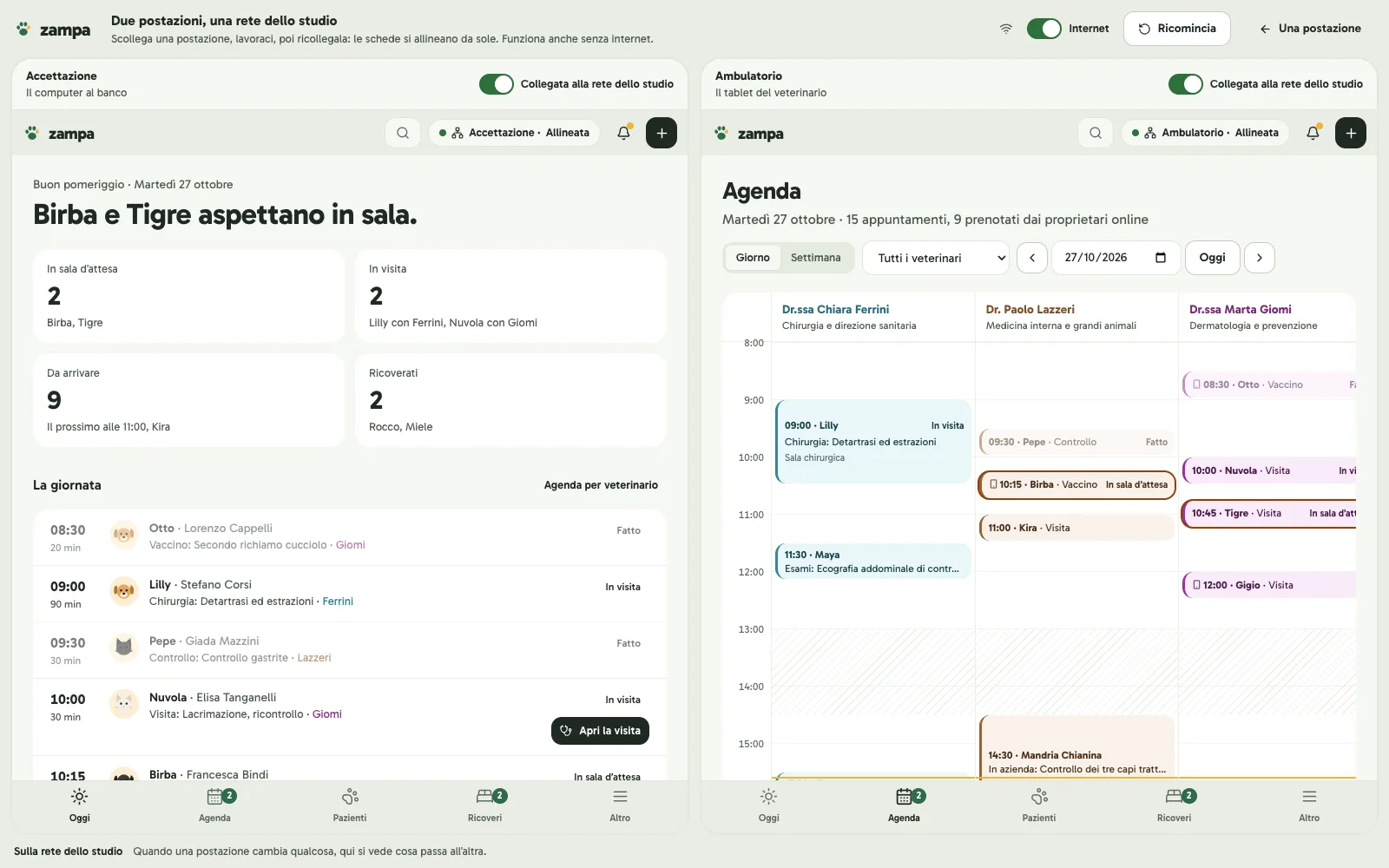Open Agenda per veterinario link
The height and width of the screenshot is (868, 1389).
(x=601, y=485)
